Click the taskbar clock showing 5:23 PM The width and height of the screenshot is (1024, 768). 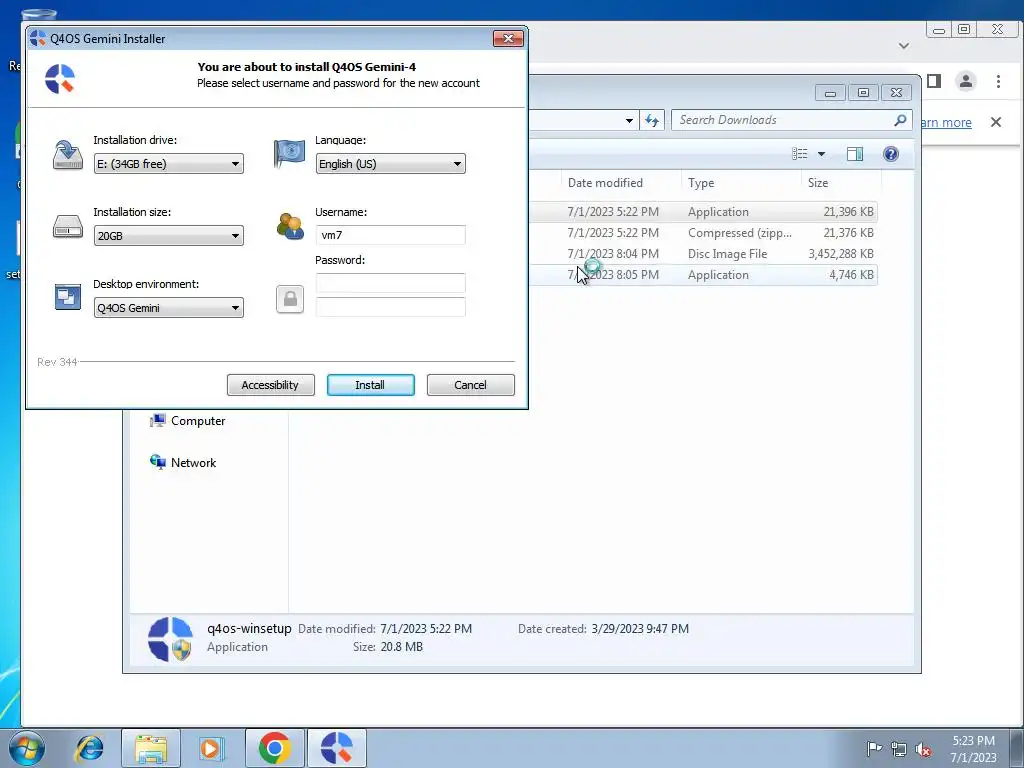[x=974, y=749]
